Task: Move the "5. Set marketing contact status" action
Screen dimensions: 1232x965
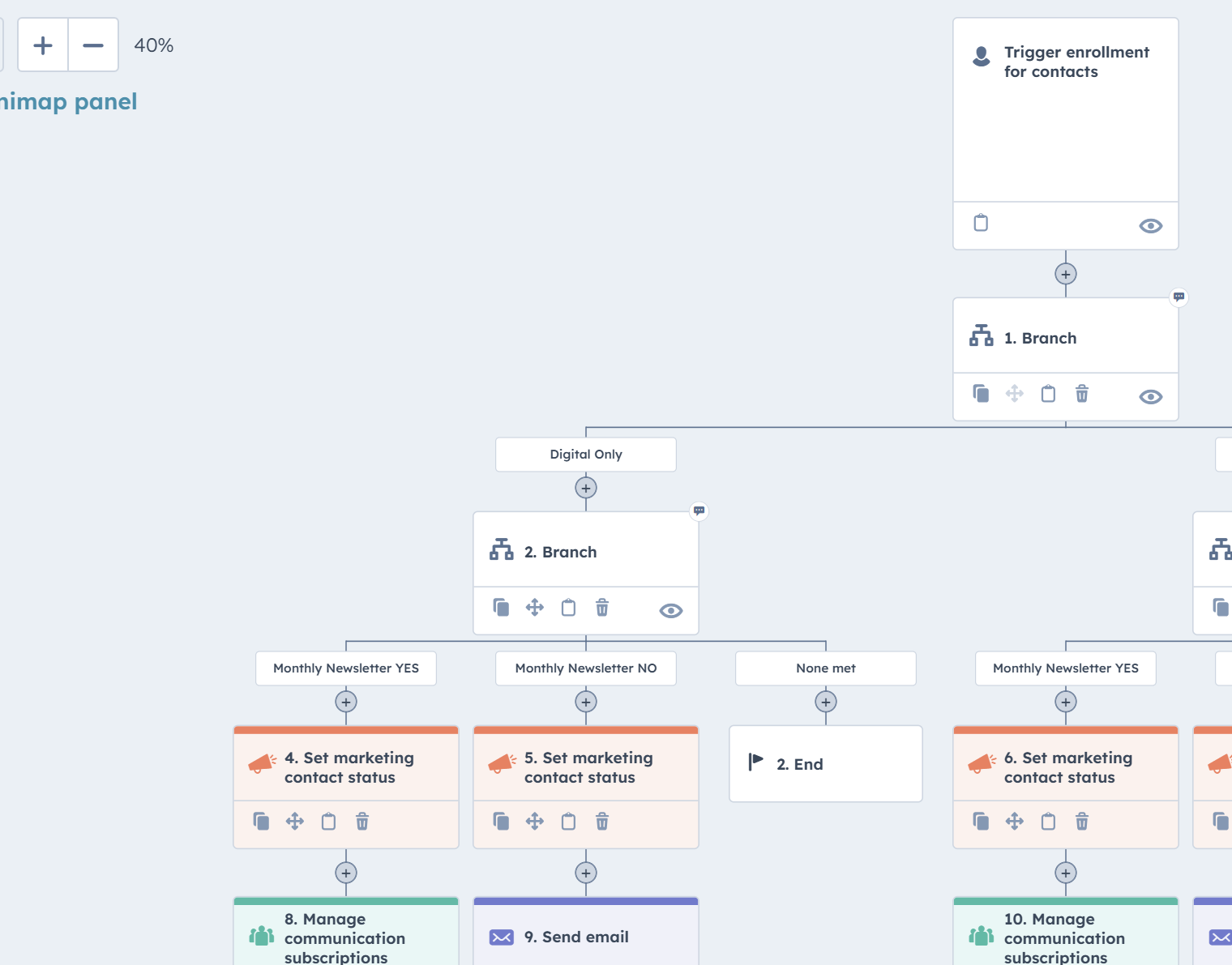Action: coord(534,821)
